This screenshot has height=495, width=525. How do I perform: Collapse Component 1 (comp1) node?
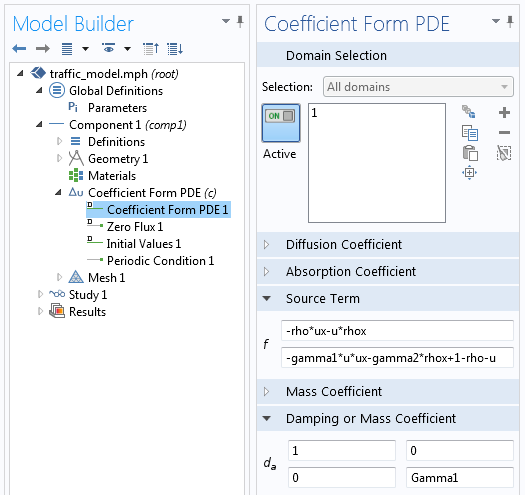[39, 124]
